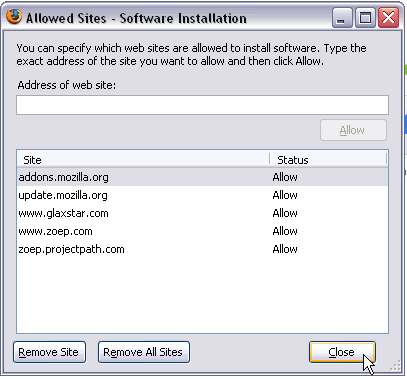The width and height of the screenshot is (407, 379).
Task: Select the zoep.projectpath.com row
Action: coord(202,249)
